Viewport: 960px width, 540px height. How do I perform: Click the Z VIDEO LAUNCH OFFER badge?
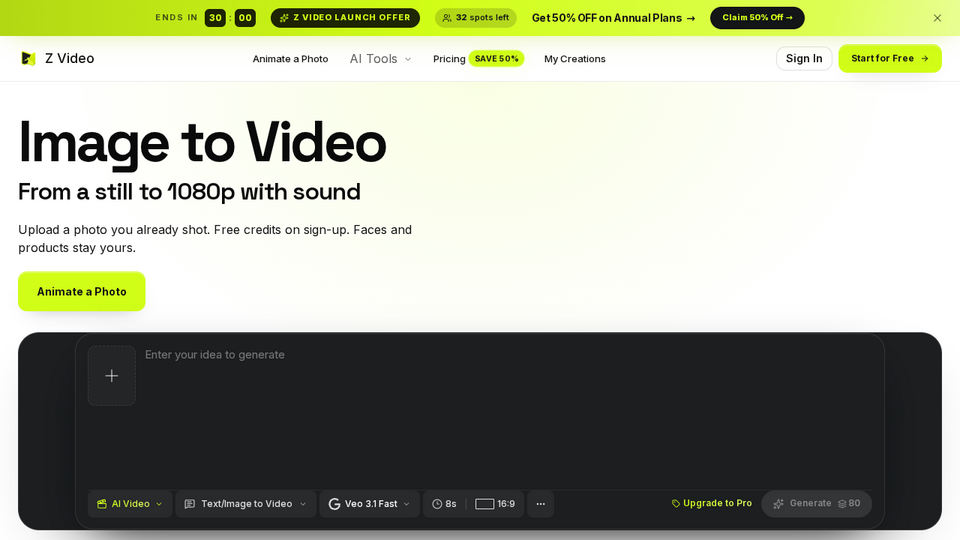[345, 18]
